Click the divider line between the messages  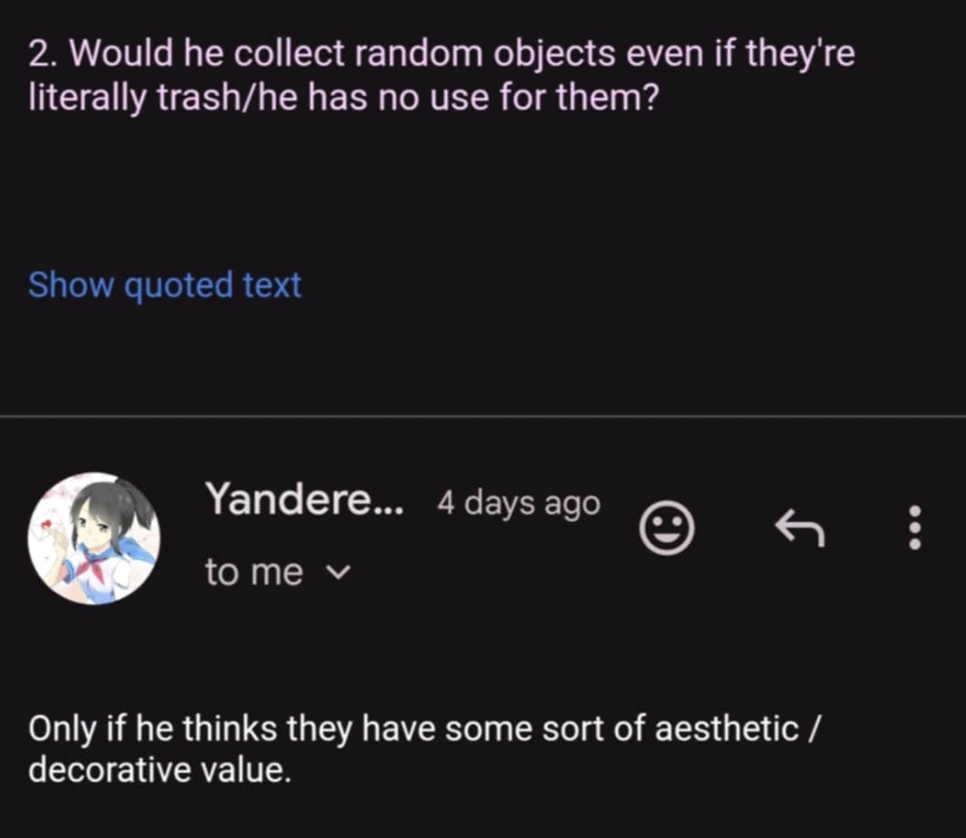[483, 417]
